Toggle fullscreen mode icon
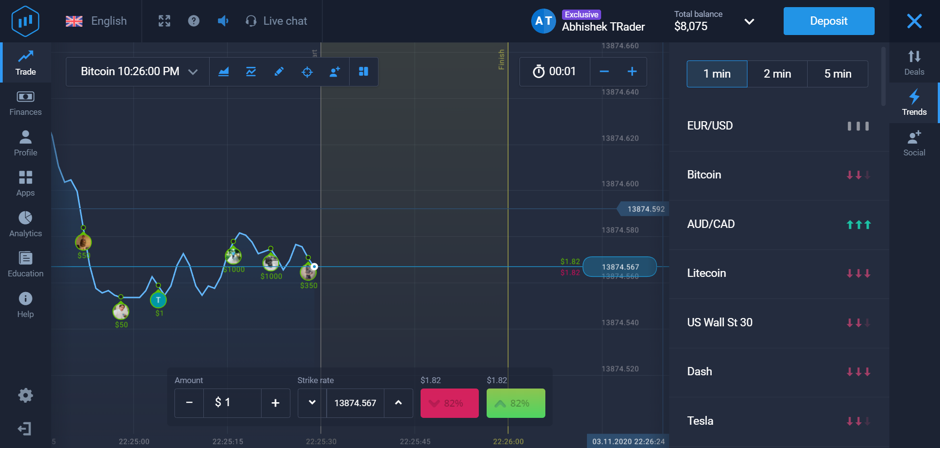Viewport: 941px width, 449px height. [164, 21]
